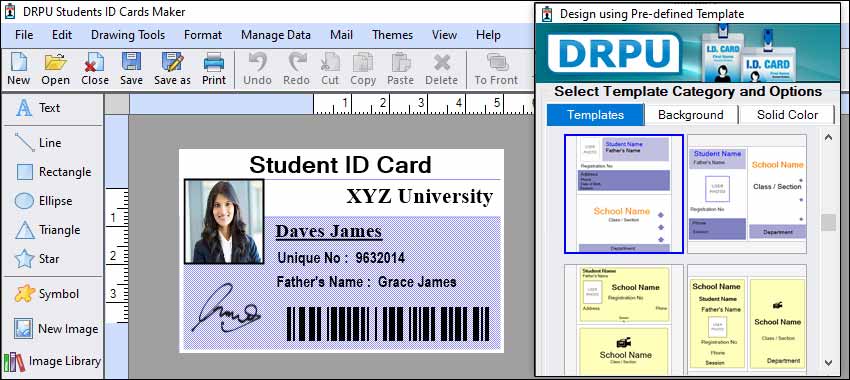Open the Themes menu
Screen dimensions: 850x380
pyautogui.click(x=392, y=35)
